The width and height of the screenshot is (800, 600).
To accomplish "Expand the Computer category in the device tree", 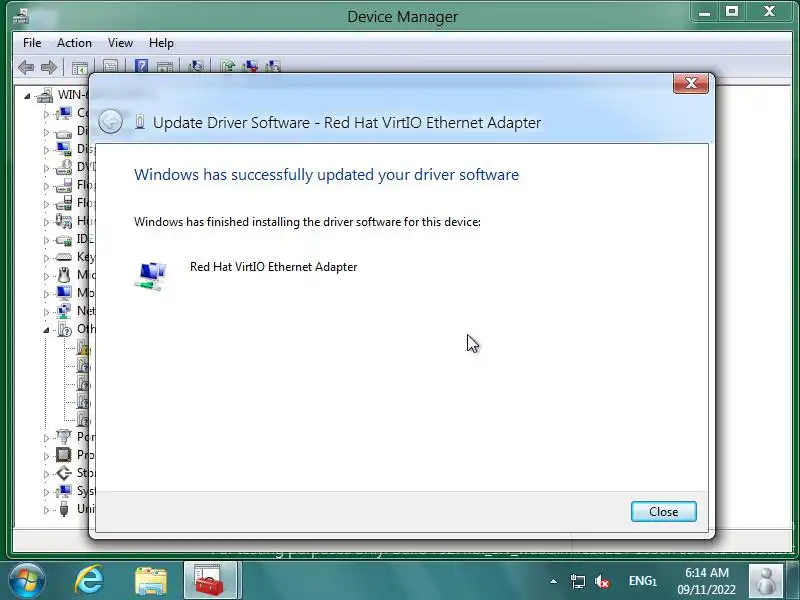I will point(46,114).
